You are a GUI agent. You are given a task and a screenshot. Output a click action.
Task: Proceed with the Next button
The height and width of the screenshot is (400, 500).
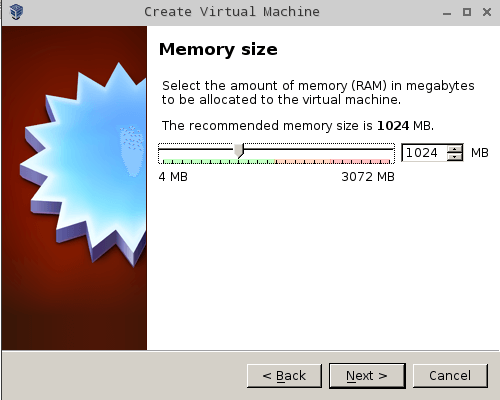coord(367,376)
